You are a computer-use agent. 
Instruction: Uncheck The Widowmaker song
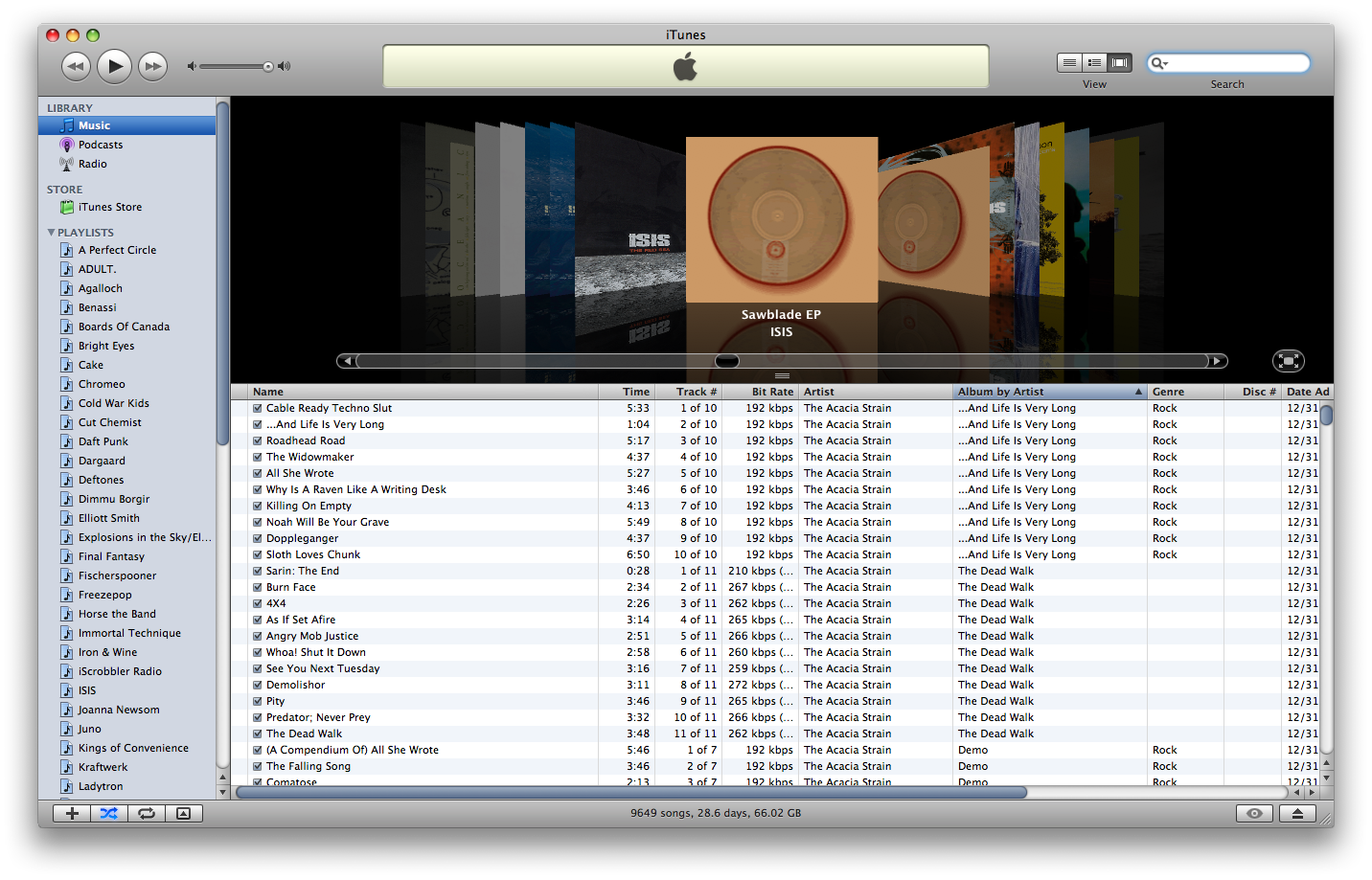(x=257, y=457)
